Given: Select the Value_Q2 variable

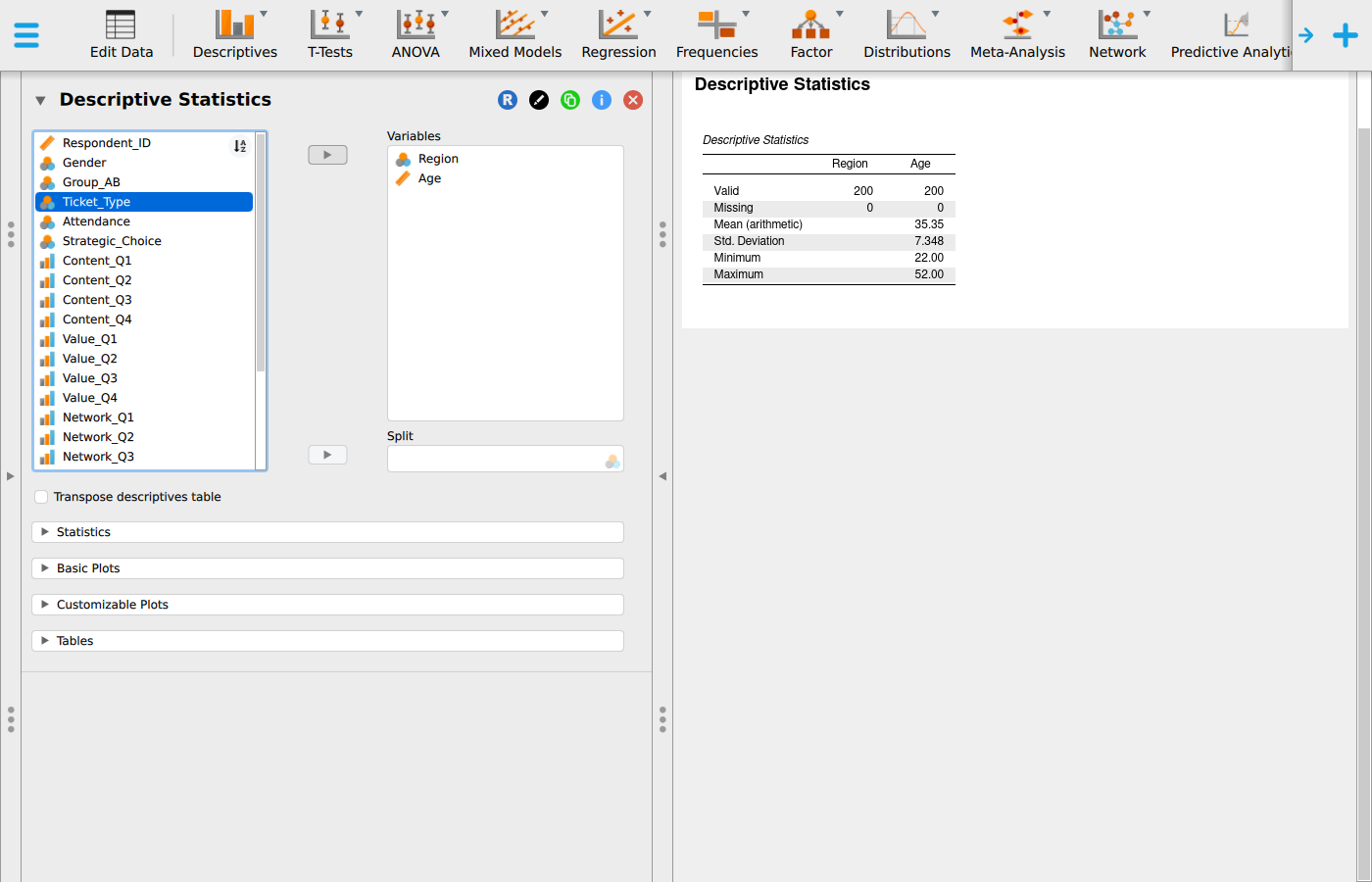Looking at the screenshot, I should [144, 359].
